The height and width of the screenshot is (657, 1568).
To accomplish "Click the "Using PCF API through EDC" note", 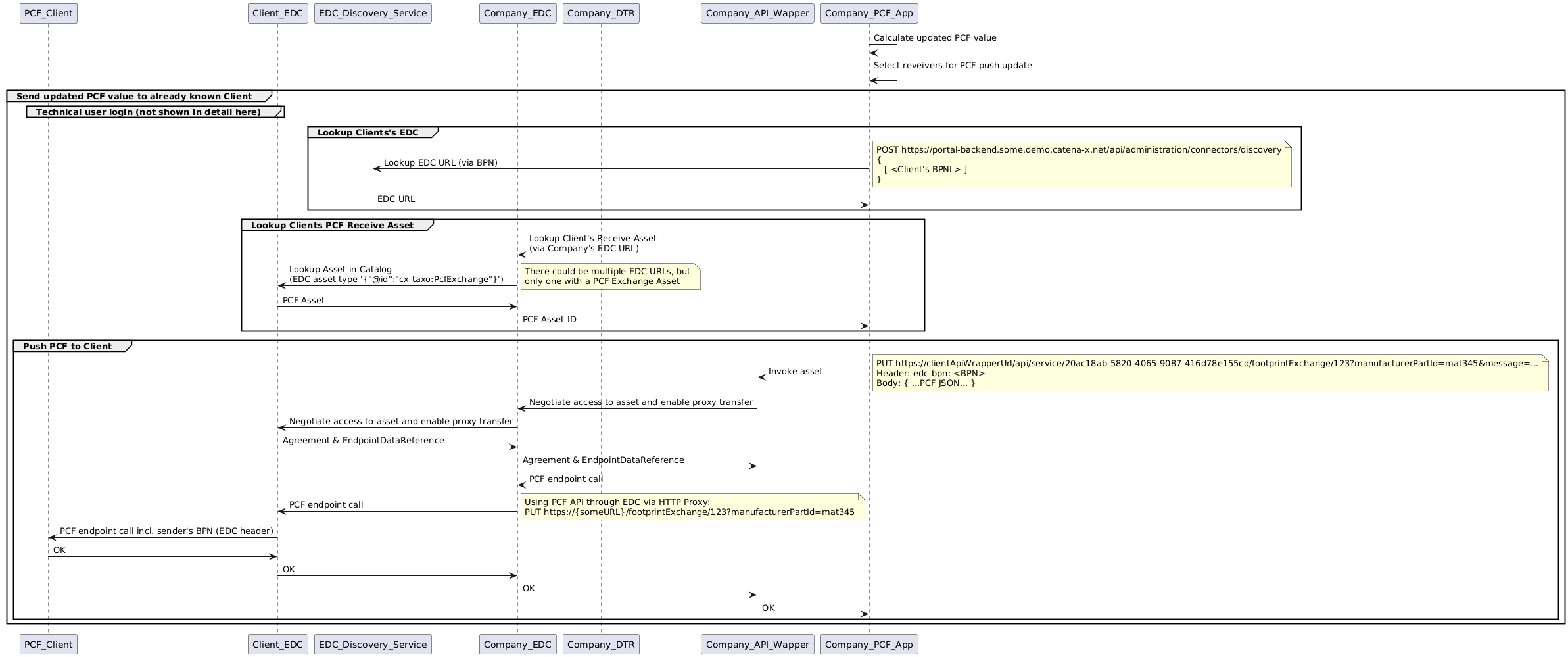I will 692,507.
